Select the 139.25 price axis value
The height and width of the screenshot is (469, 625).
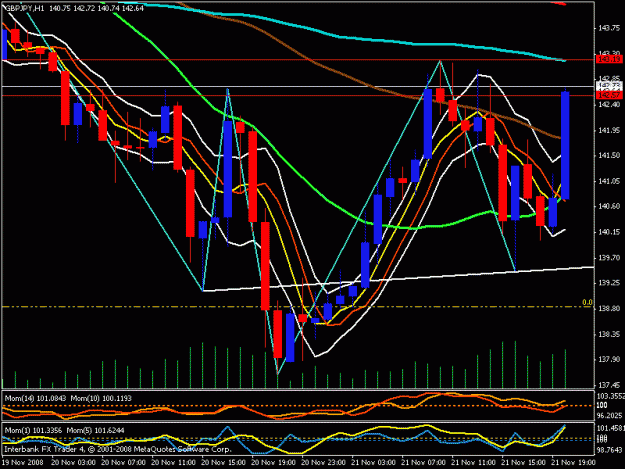[x=609, y=283]
